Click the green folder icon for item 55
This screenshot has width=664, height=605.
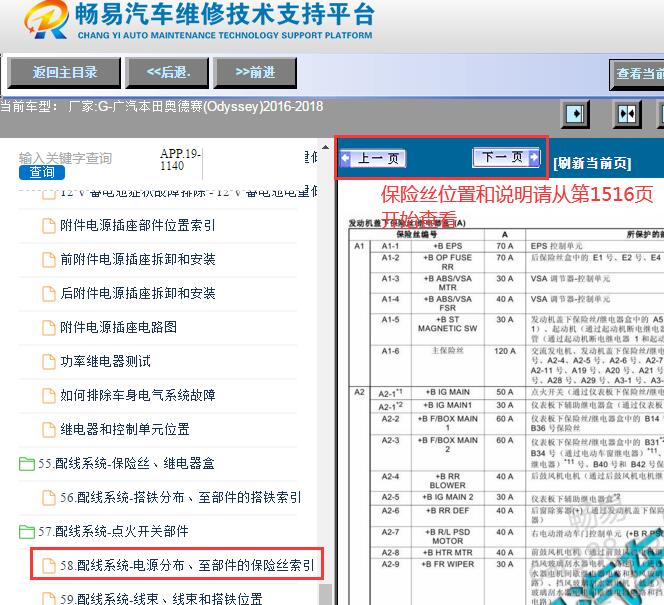tap(27, 464)
